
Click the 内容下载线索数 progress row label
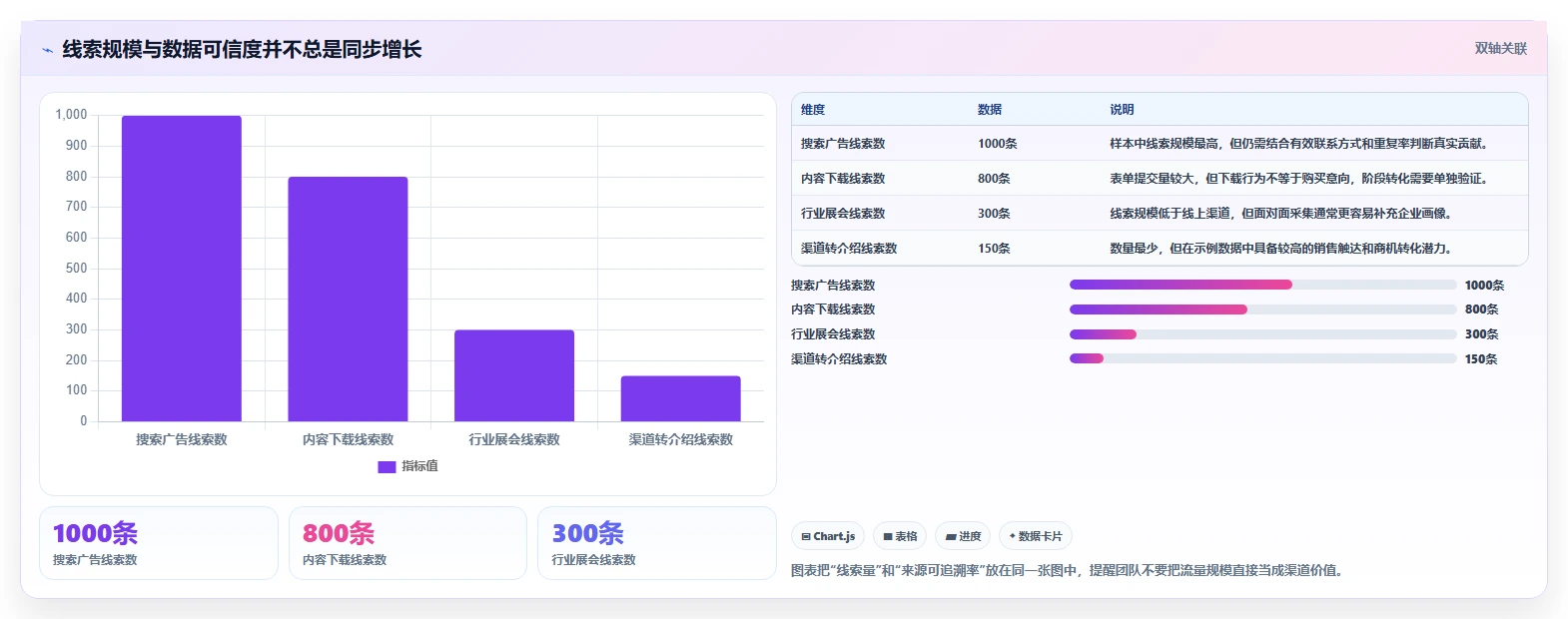pos(833,309)
